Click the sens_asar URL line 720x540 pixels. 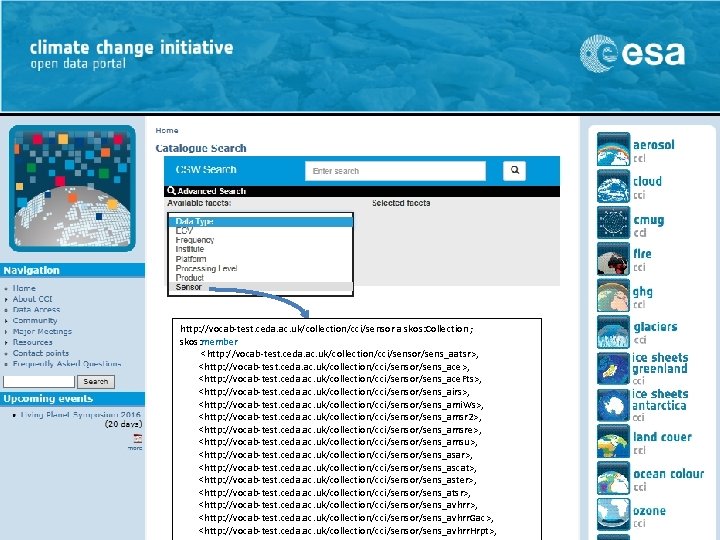[336, 455]
